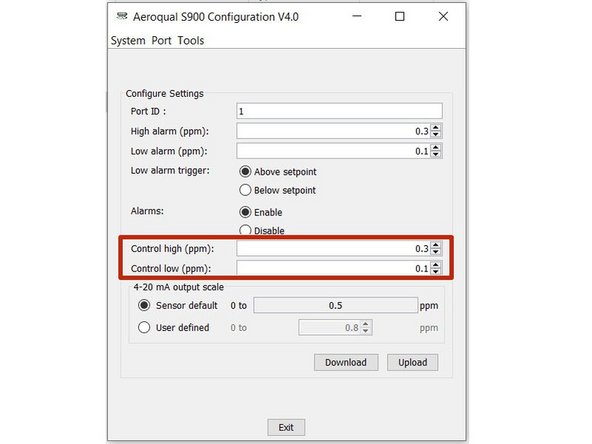The width and height of the screenshot is (592, 444).
Task: Open the Tools menu
Action: click(191, 40)
